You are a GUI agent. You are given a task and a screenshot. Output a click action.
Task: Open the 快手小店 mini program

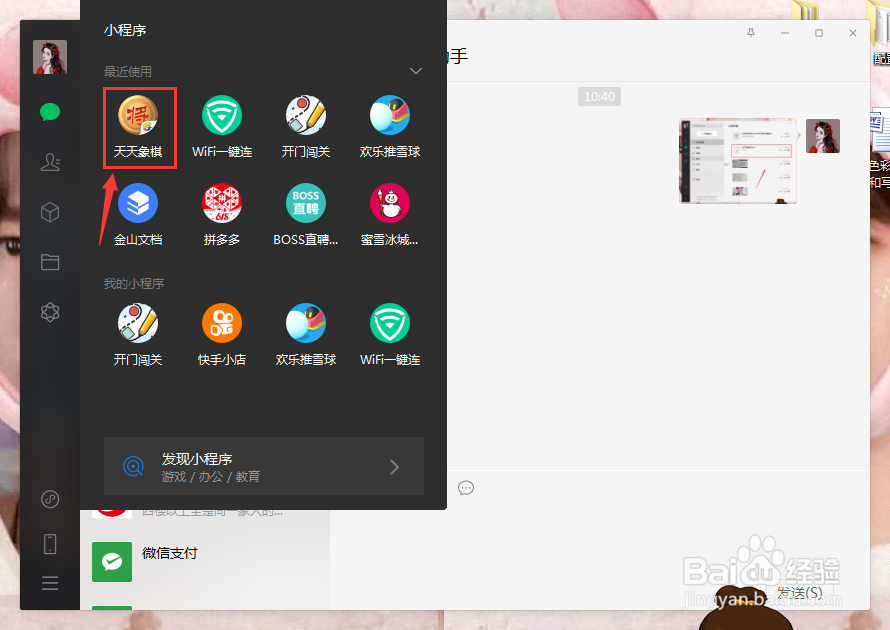click(x=222, y=335)
